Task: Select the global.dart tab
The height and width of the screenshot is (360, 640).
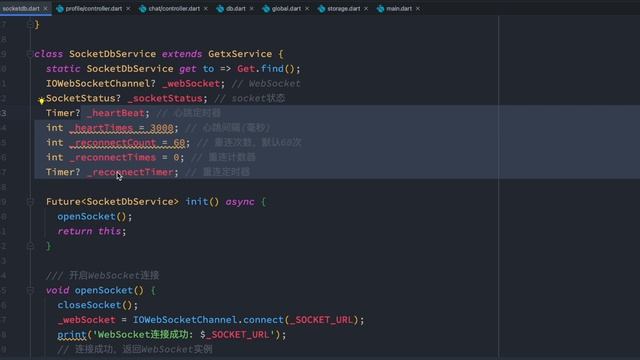Action: point(286,8)
